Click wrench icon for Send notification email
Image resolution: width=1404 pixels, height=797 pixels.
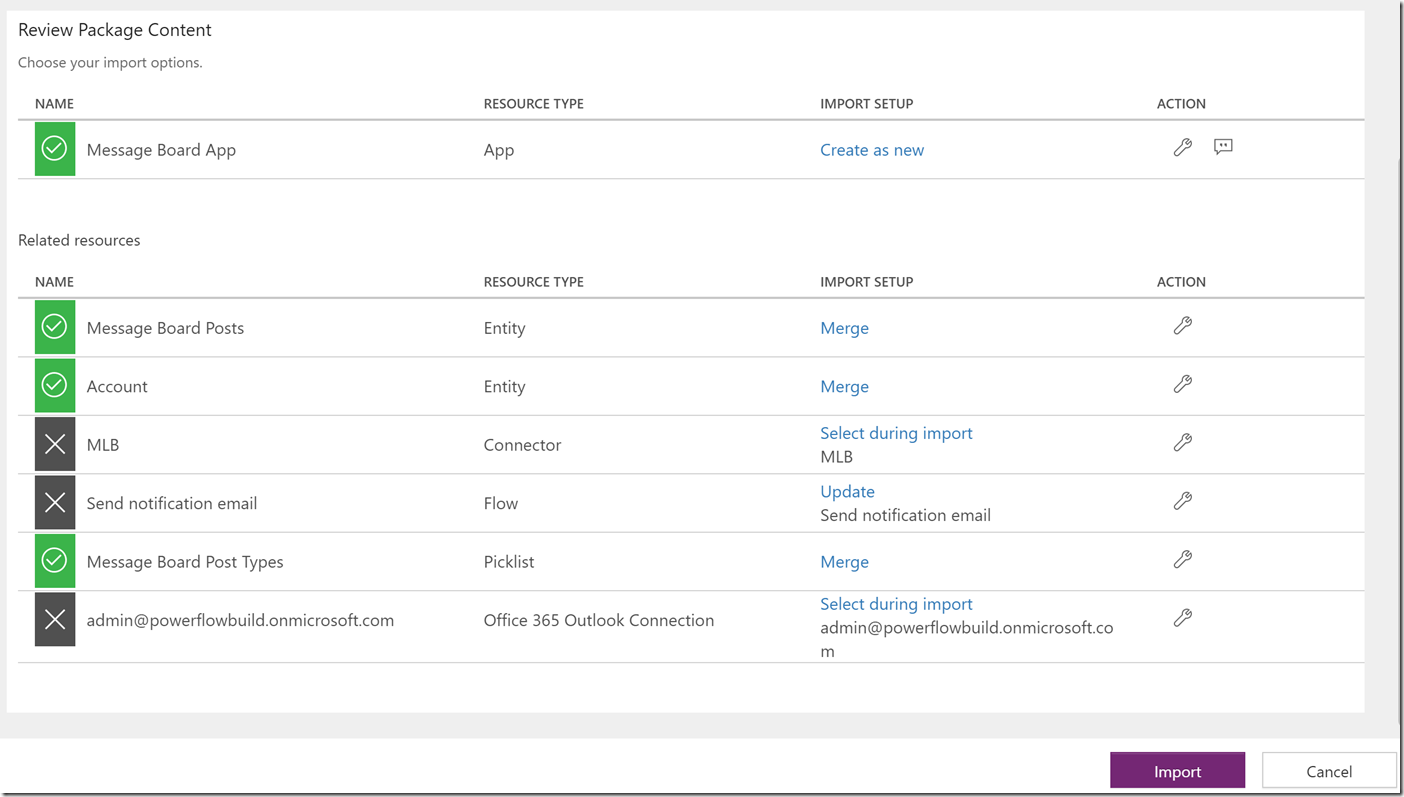[x=1182, y=501]
